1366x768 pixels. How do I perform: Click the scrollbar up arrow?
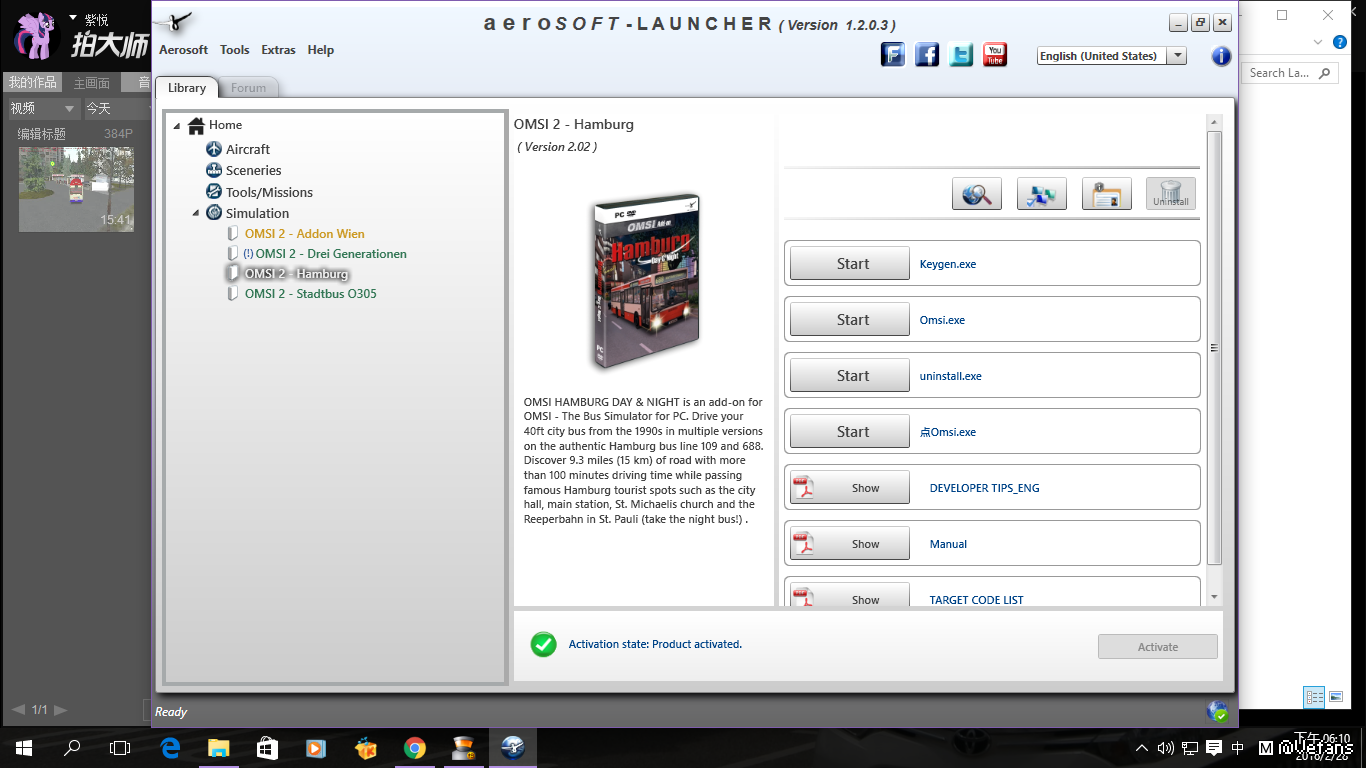click(x=1215, y=123)
